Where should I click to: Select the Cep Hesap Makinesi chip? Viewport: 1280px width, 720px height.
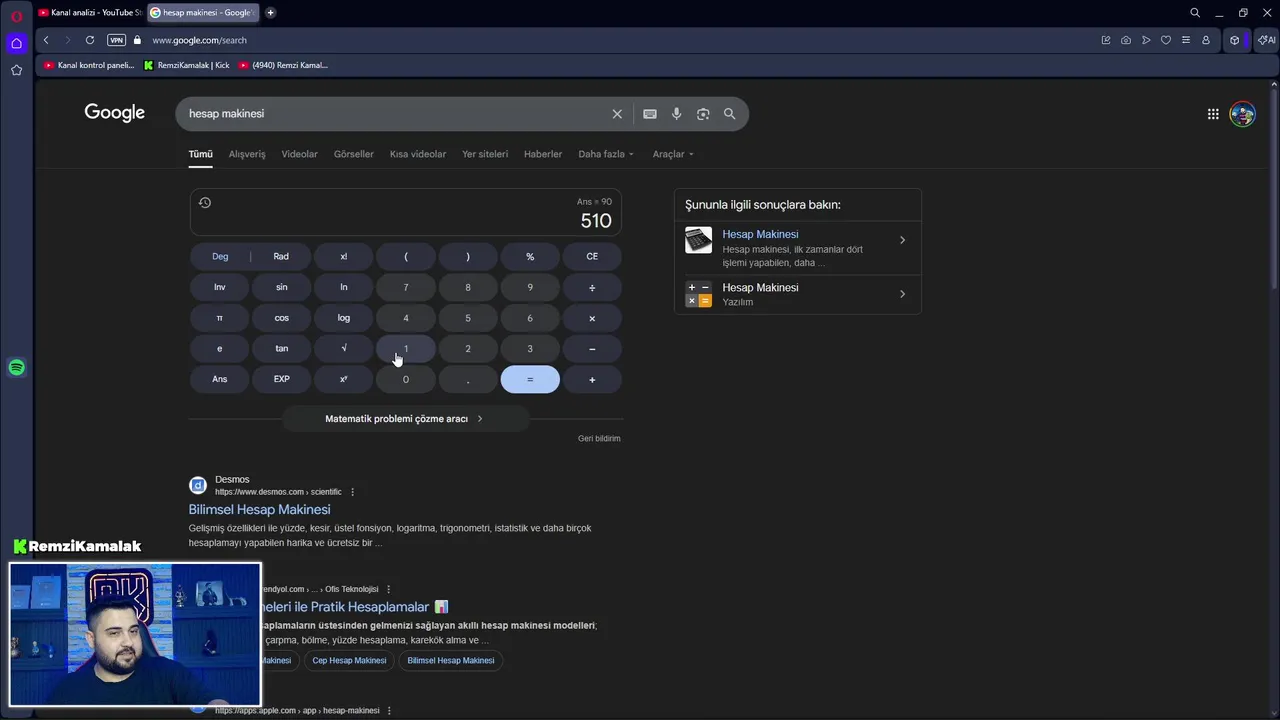tap(349, 661)
